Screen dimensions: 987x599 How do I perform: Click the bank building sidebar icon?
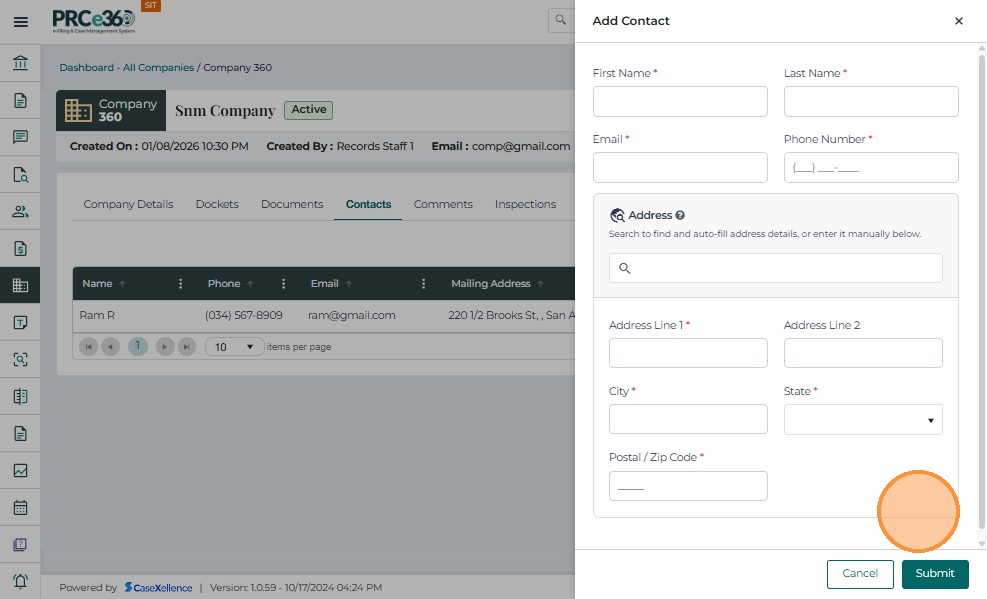pyautogui.click(x=20, y=64)
